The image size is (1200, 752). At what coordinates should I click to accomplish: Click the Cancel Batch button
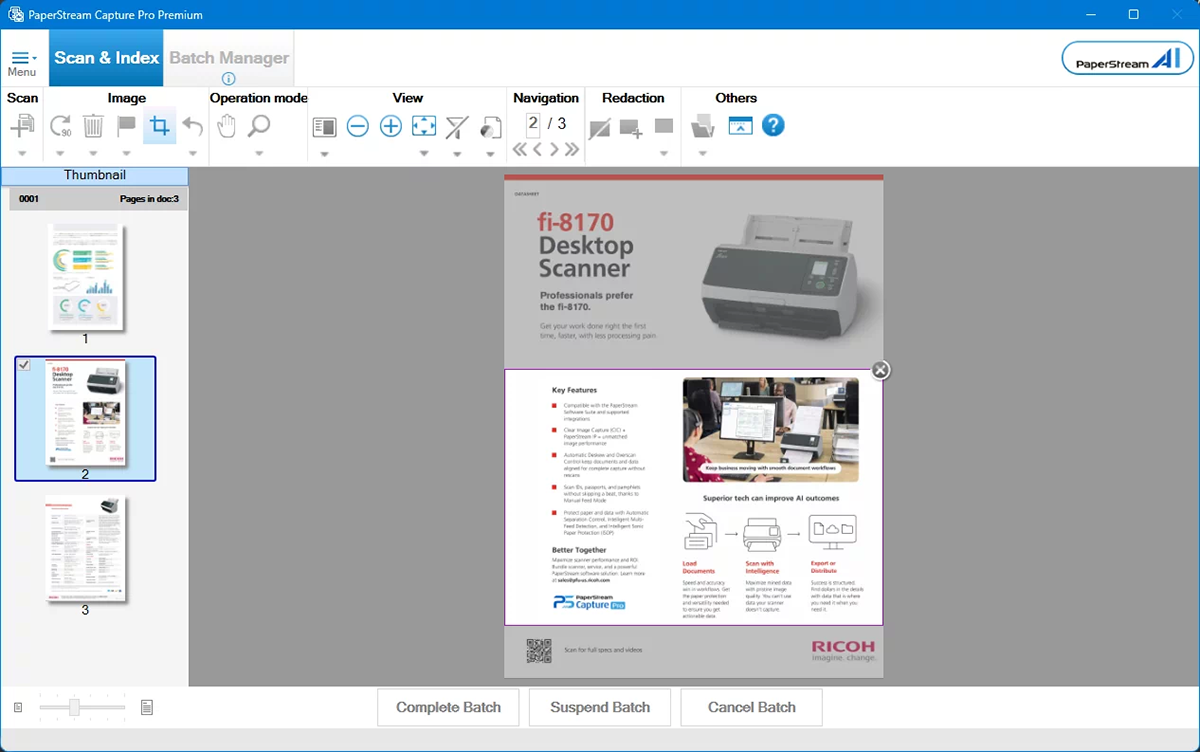click(752, 707)
